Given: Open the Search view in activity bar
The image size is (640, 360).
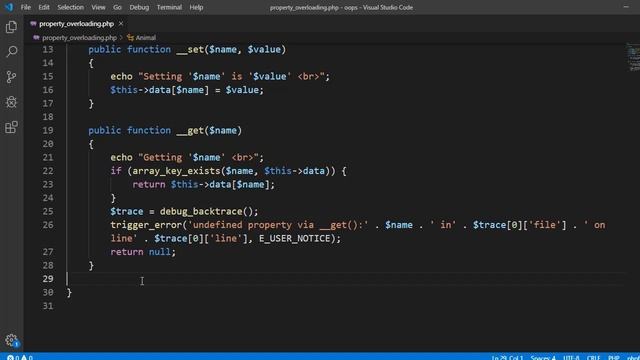Looking at the screenshot, I should (x=11, y=51).
